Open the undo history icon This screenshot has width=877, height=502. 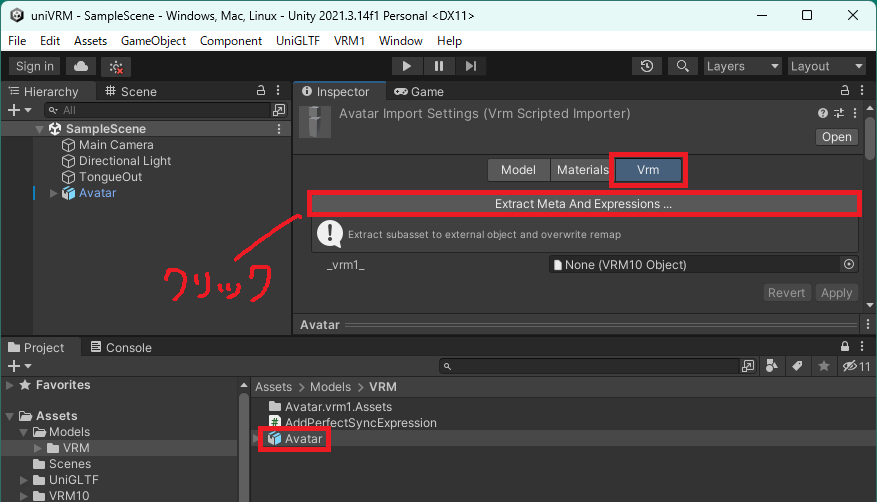click(x=647, y=66)
